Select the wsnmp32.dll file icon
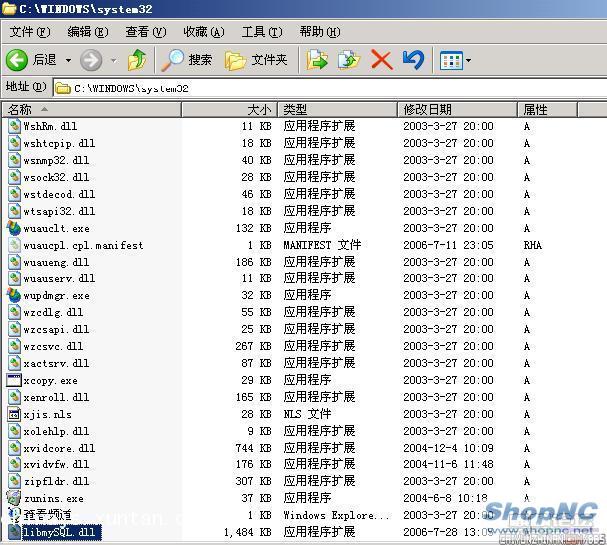 pos(14,160)
